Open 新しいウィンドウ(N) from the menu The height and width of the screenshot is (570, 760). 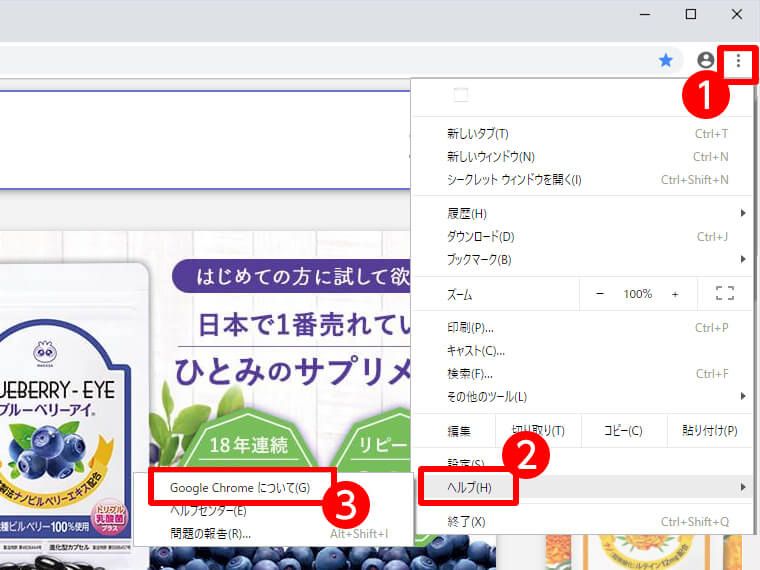[491, 156]
